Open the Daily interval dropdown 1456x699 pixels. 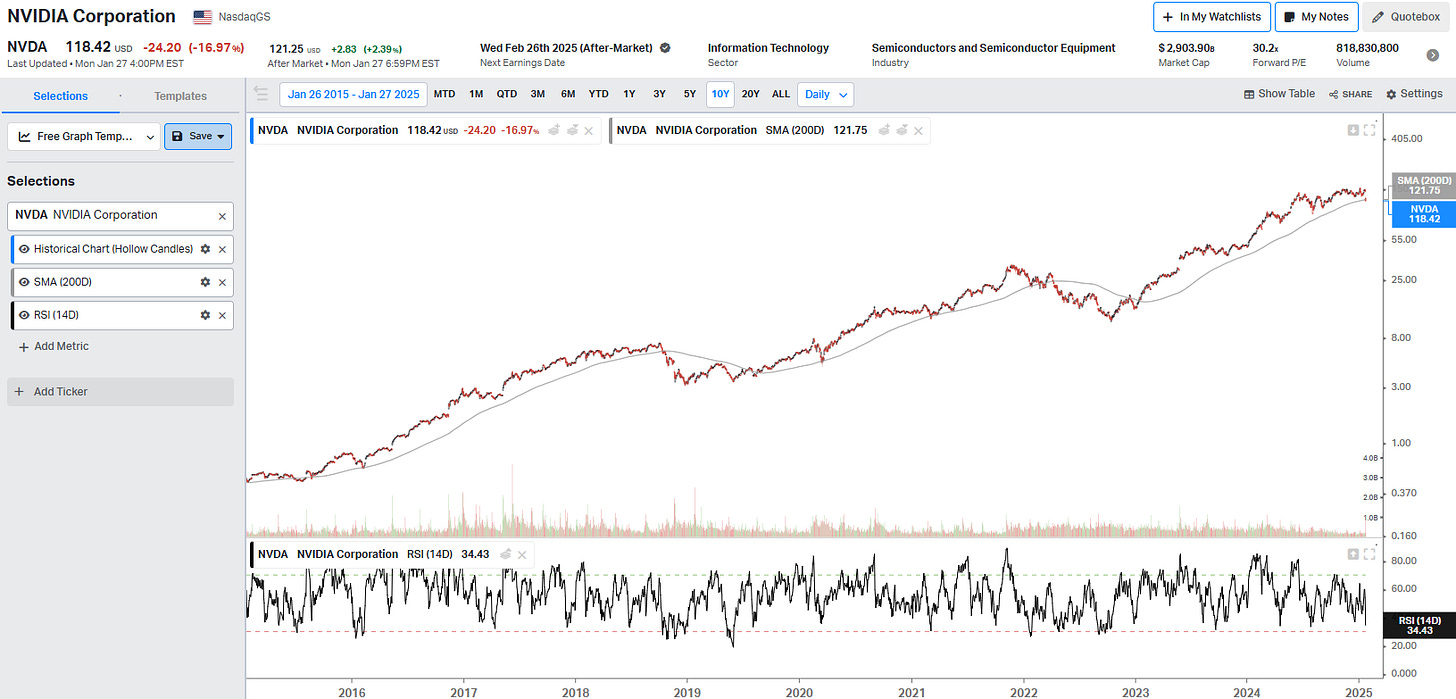(x=825, y=94)
